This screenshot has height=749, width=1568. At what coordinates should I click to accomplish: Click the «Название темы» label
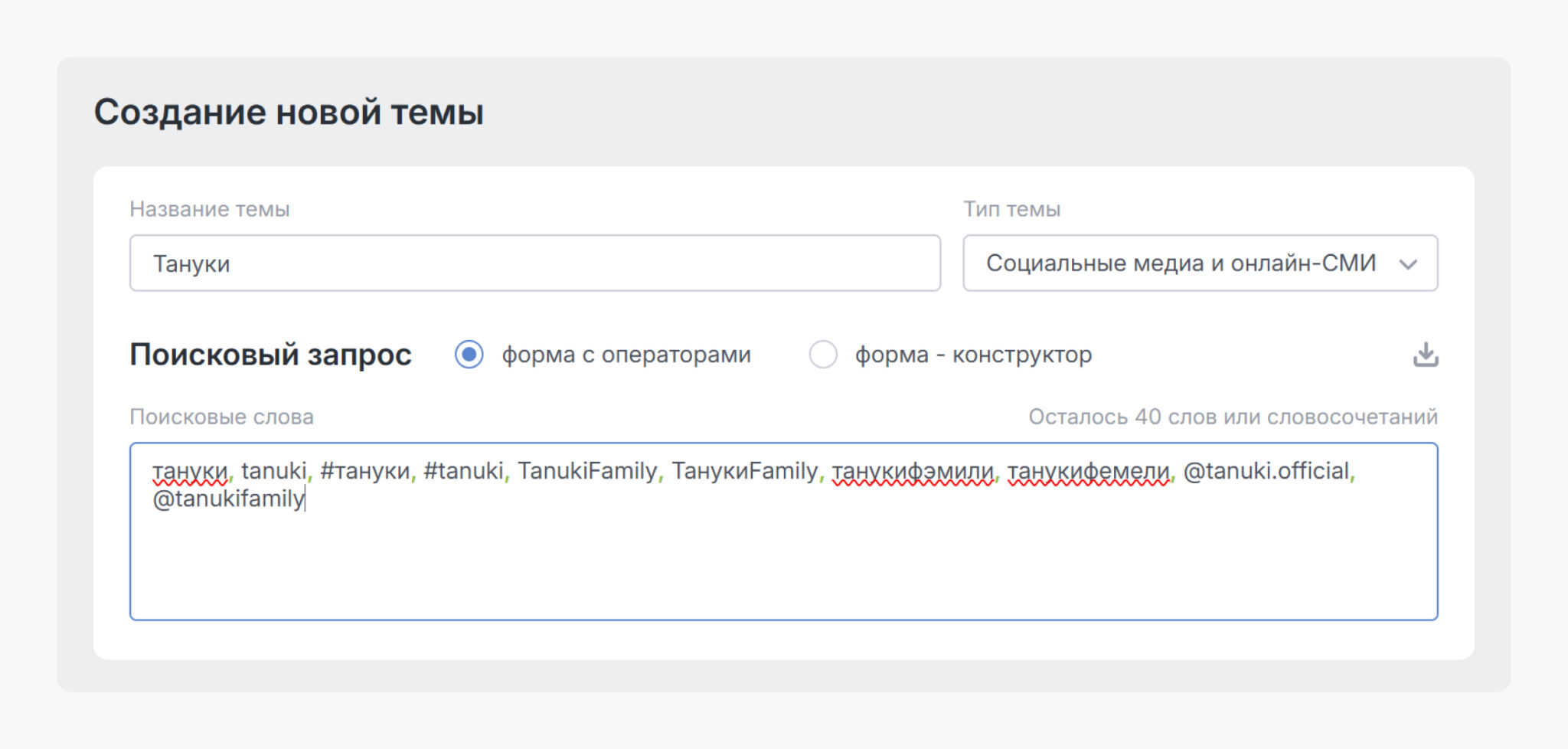pos(210,209)
